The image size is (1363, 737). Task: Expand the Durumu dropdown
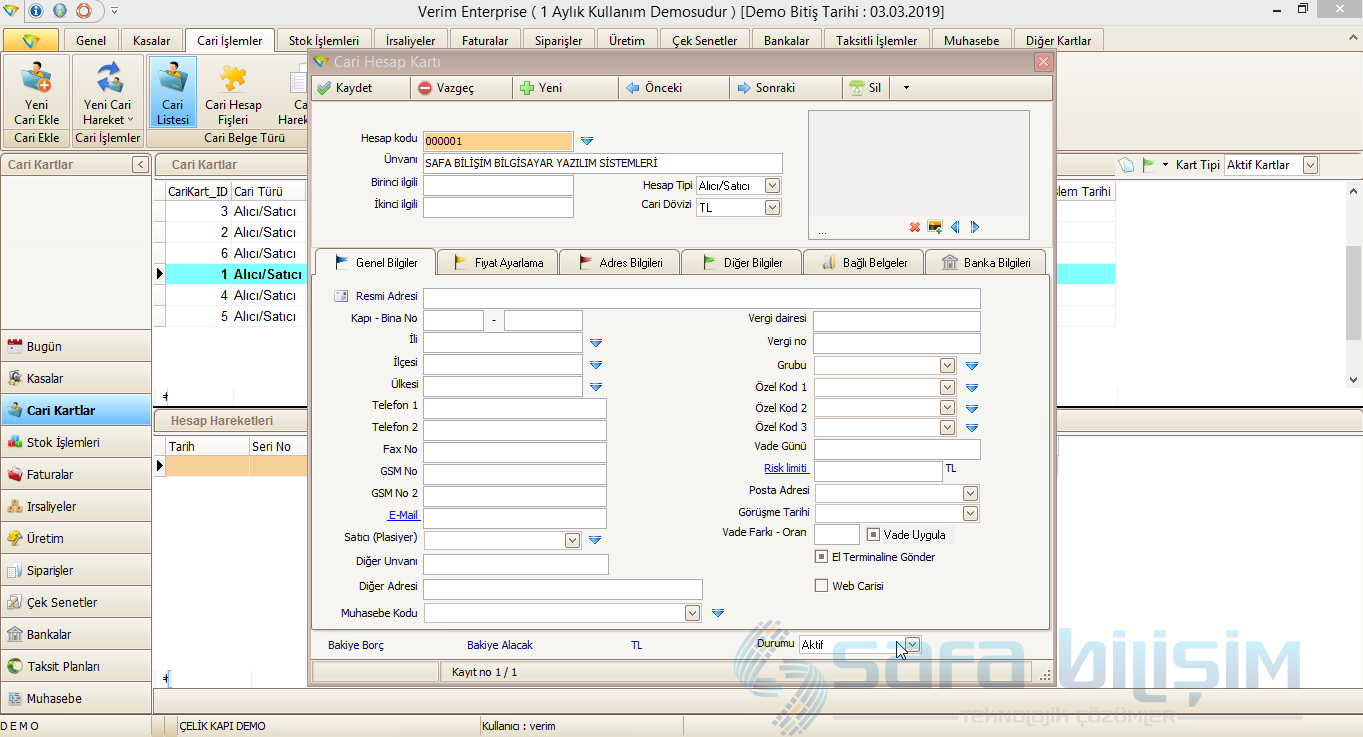912,645
